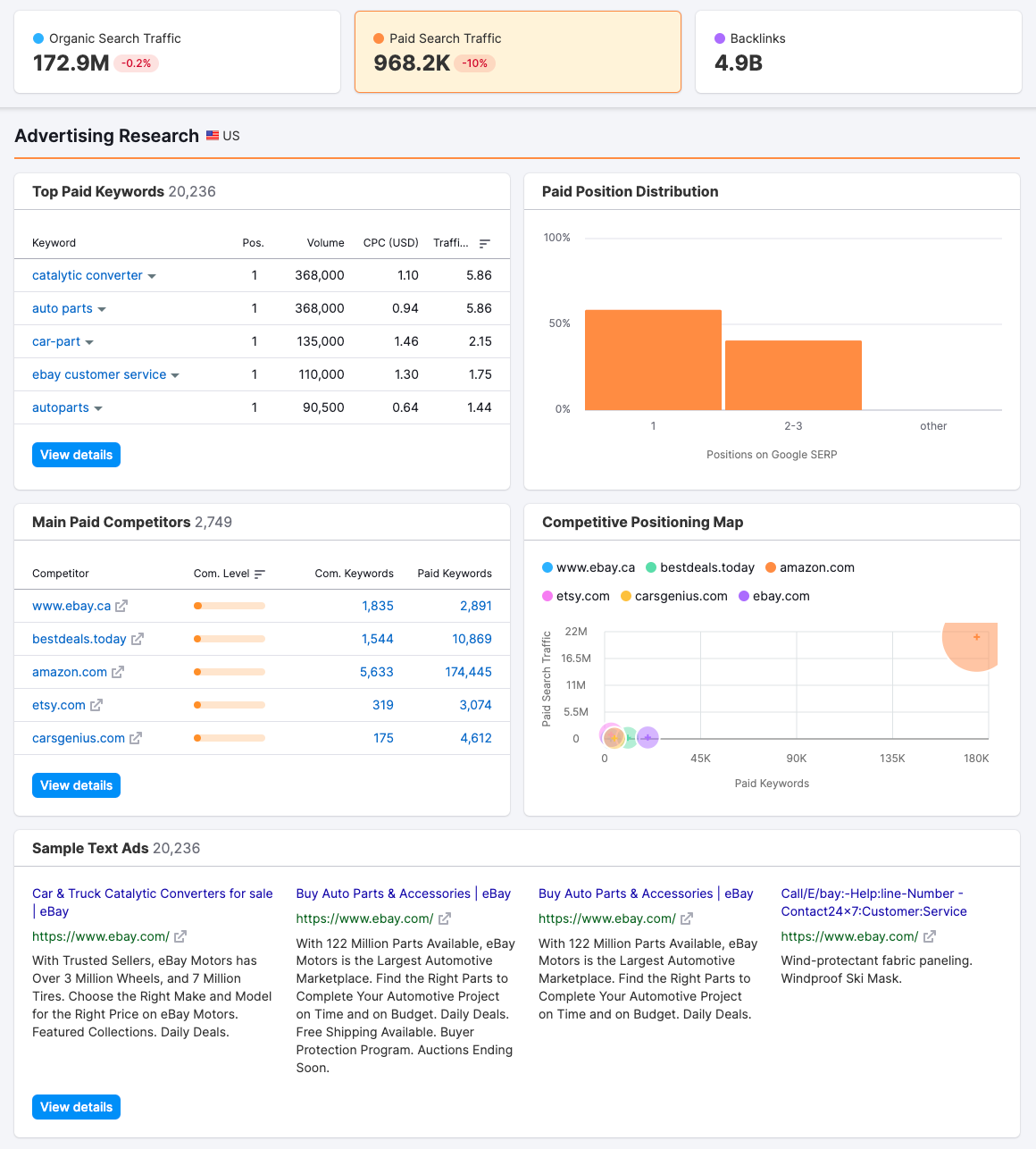Open the sort icon on the Traffic column
The image size is (1036, 1149).
pos(484,242)
